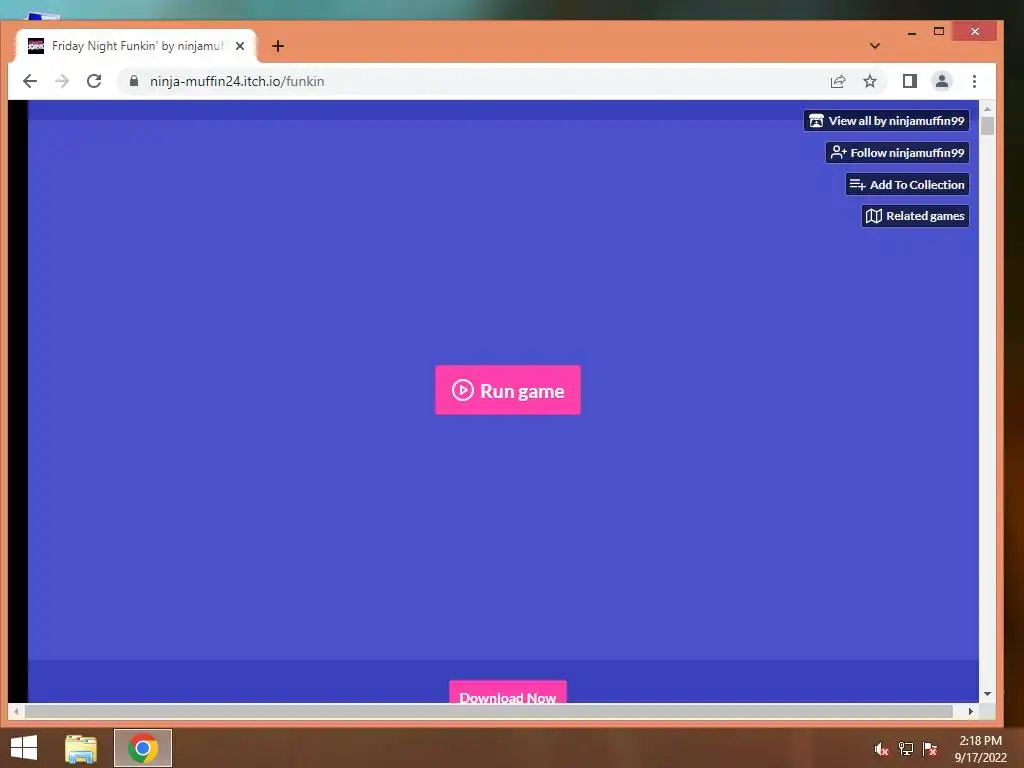The image size is (1024, 768).
Task: Click the tab favicon of Friday Night Funkin'
Action: click(x=36, y=46)
